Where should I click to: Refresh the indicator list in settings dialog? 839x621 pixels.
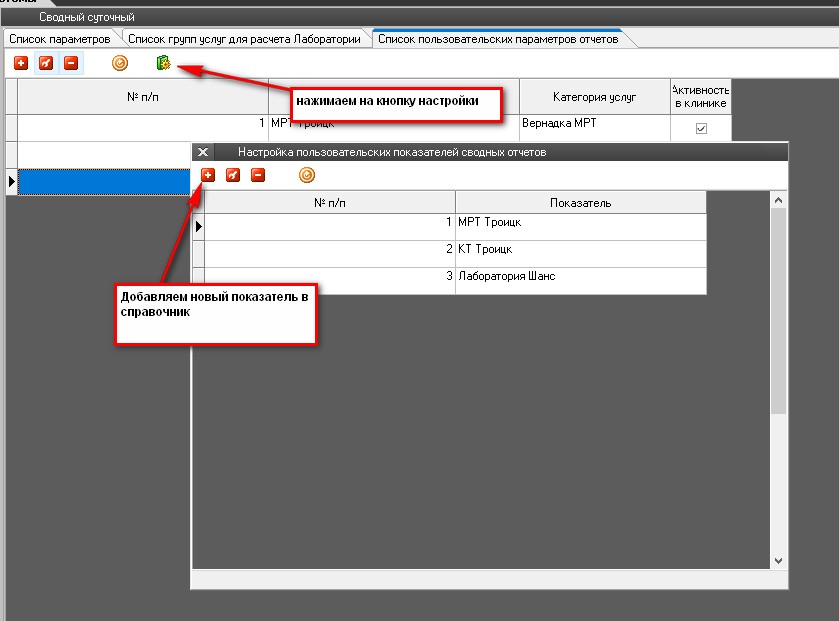307,175
